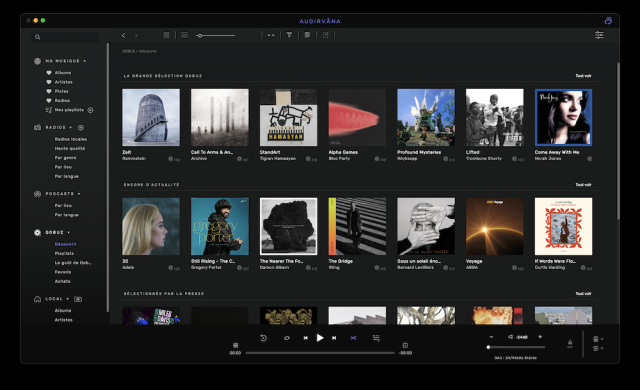The image size is (640, 390).
Task: Toggle shuffle mode
Action: click(x=353, y=338)
